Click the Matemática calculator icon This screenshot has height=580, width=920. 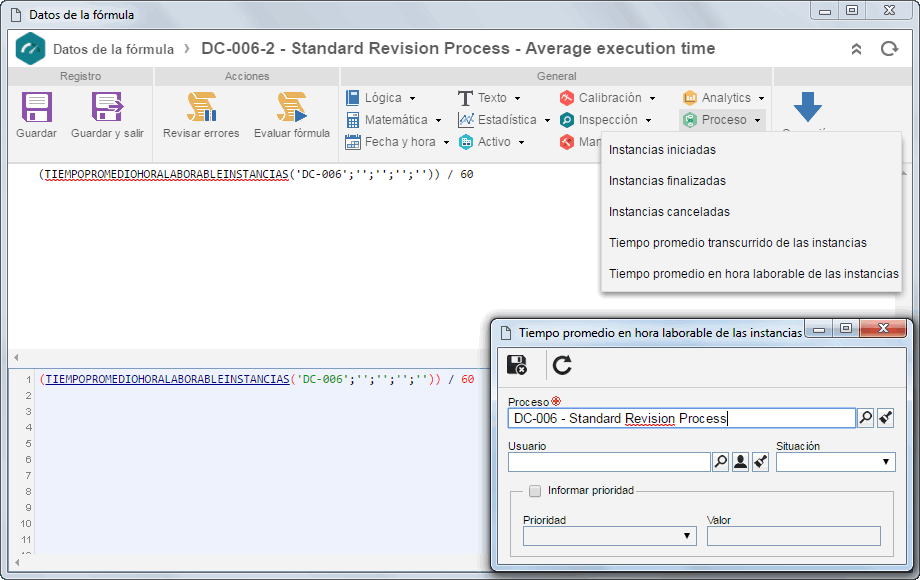[353, 120]
